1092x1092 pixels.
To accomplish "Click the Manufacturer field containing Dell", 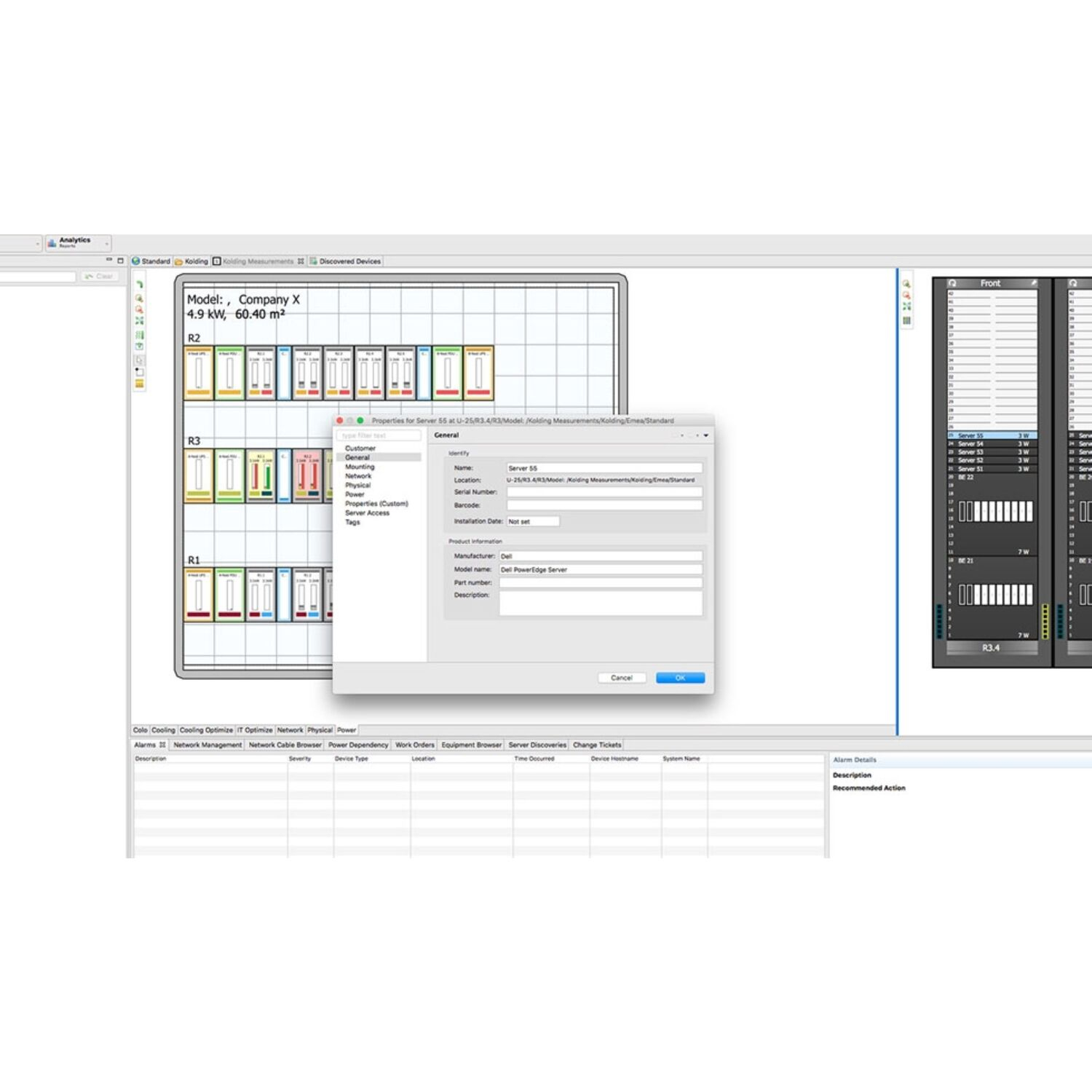I will click(x=601, y=556).
